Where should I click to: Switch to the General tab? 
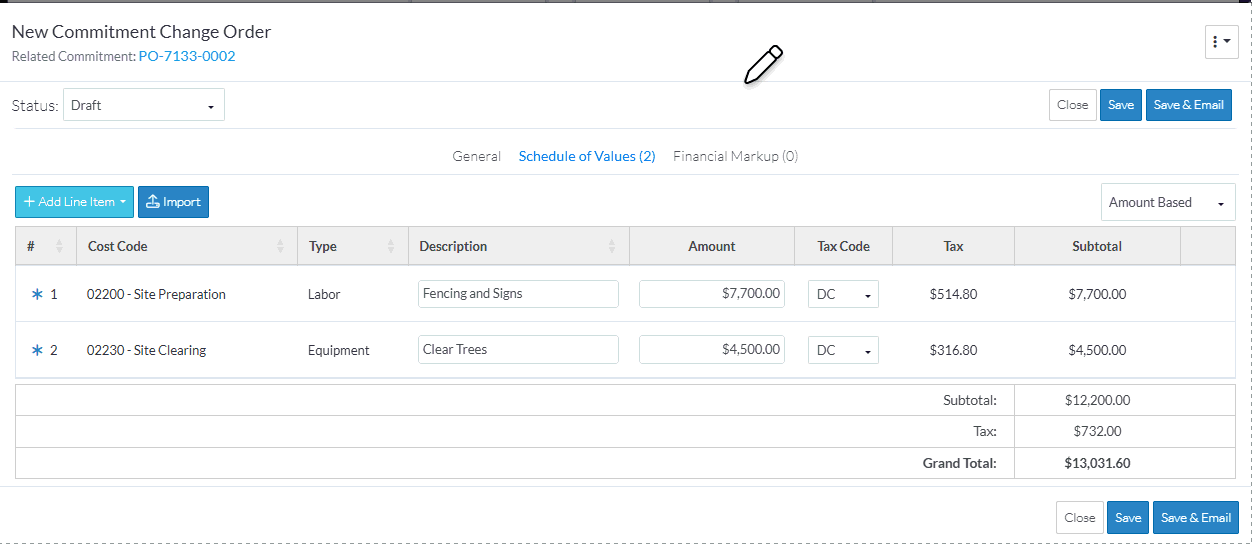(477, 156)
